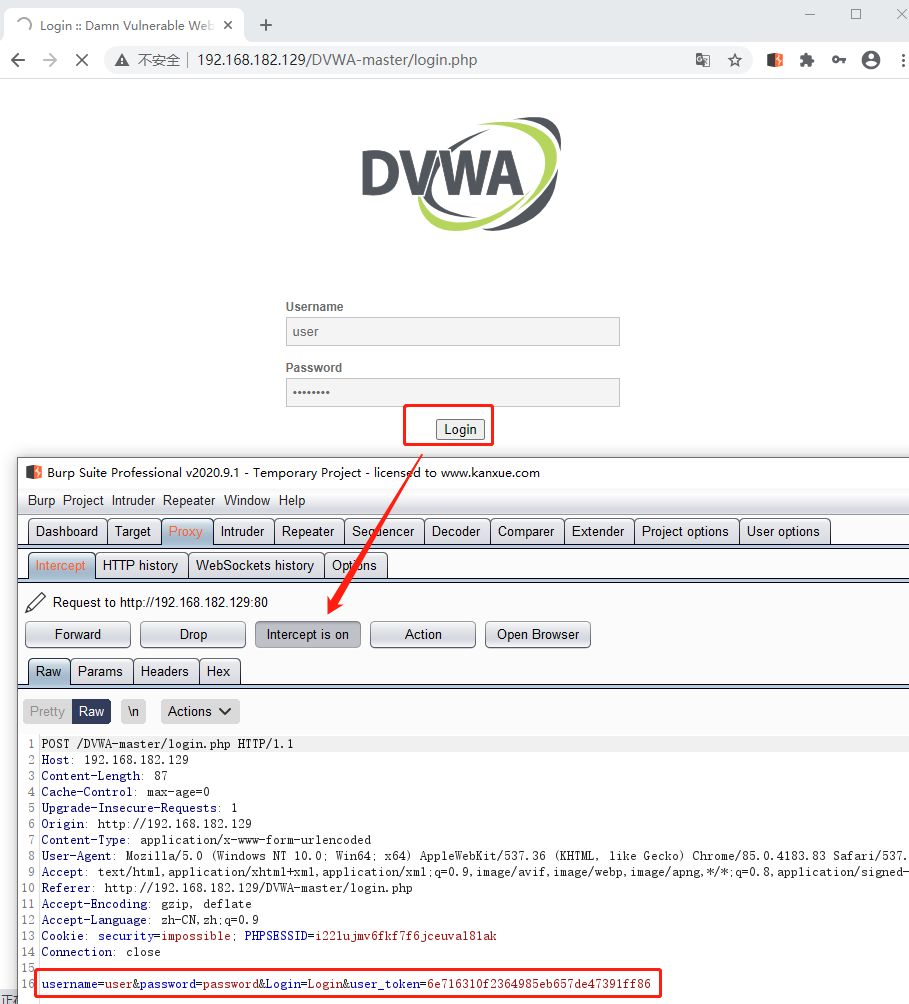Open Chrome's three-dot menu
Screen dimensions: 909x1004
coord(903,60)
